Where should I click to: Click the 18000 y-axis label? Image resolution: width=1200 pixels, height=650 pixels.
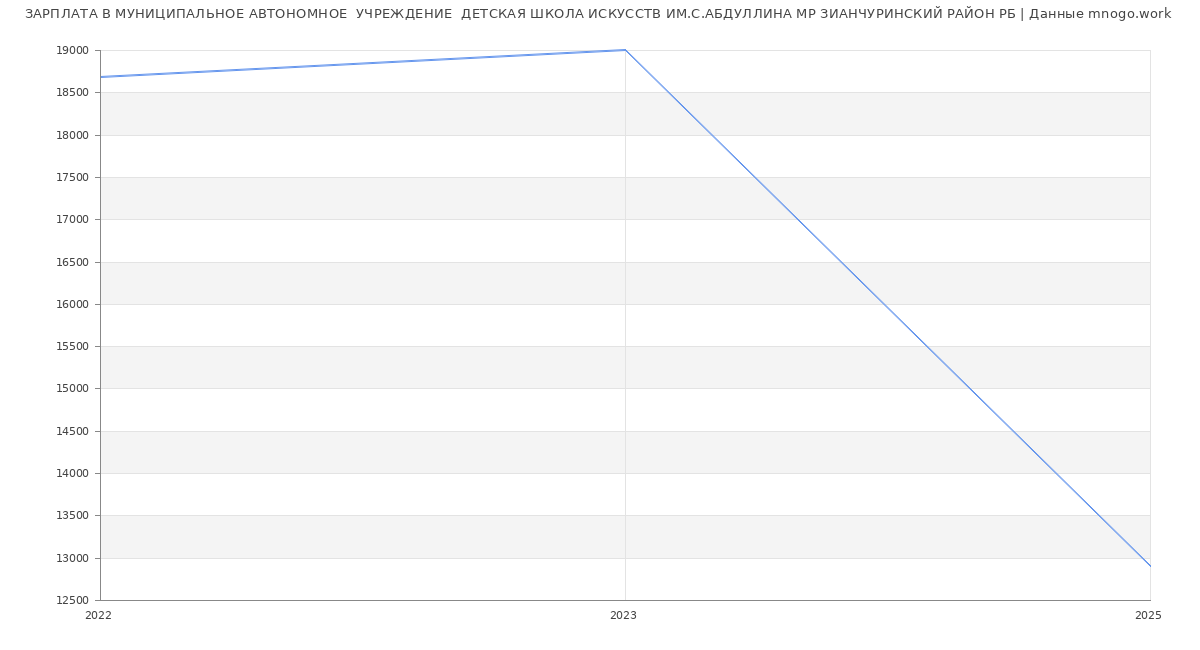point(72,135)
